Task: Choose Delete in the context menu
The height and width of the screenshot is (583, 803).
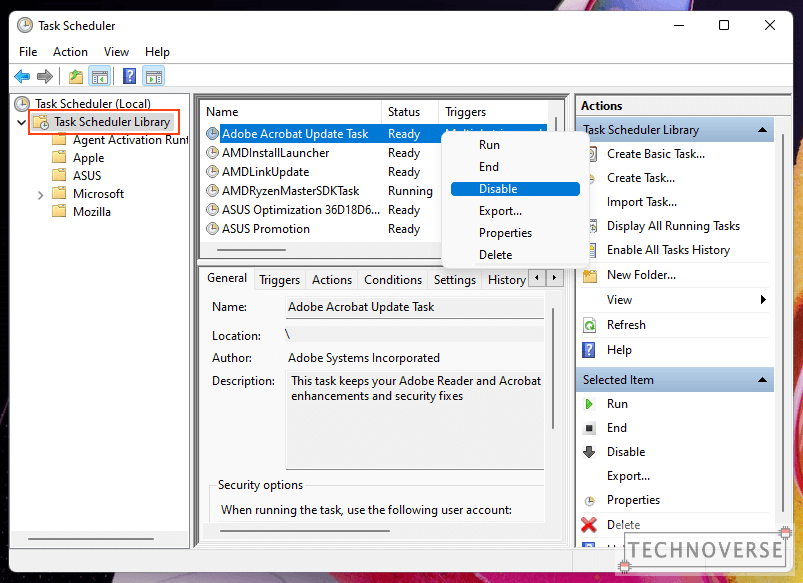Action: click(x=515, y=255)
